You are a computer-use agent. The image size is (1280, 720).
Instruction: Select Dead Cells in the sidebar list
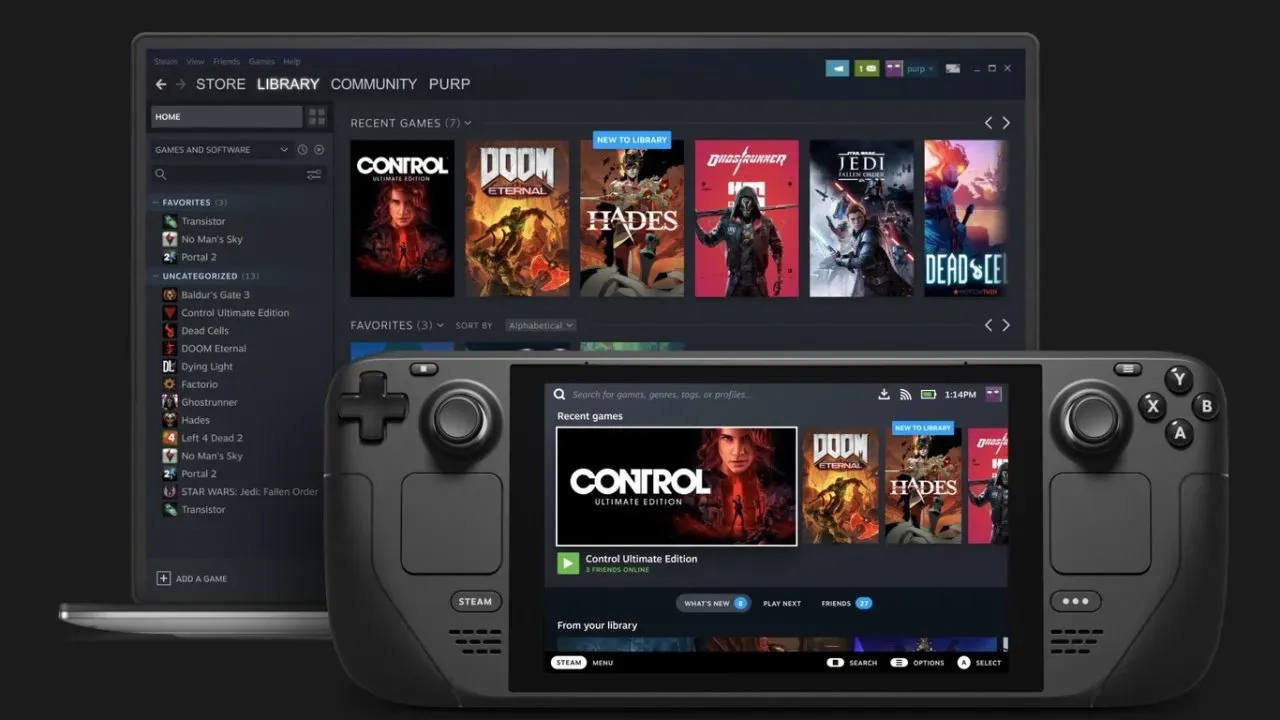pos(196,331)
